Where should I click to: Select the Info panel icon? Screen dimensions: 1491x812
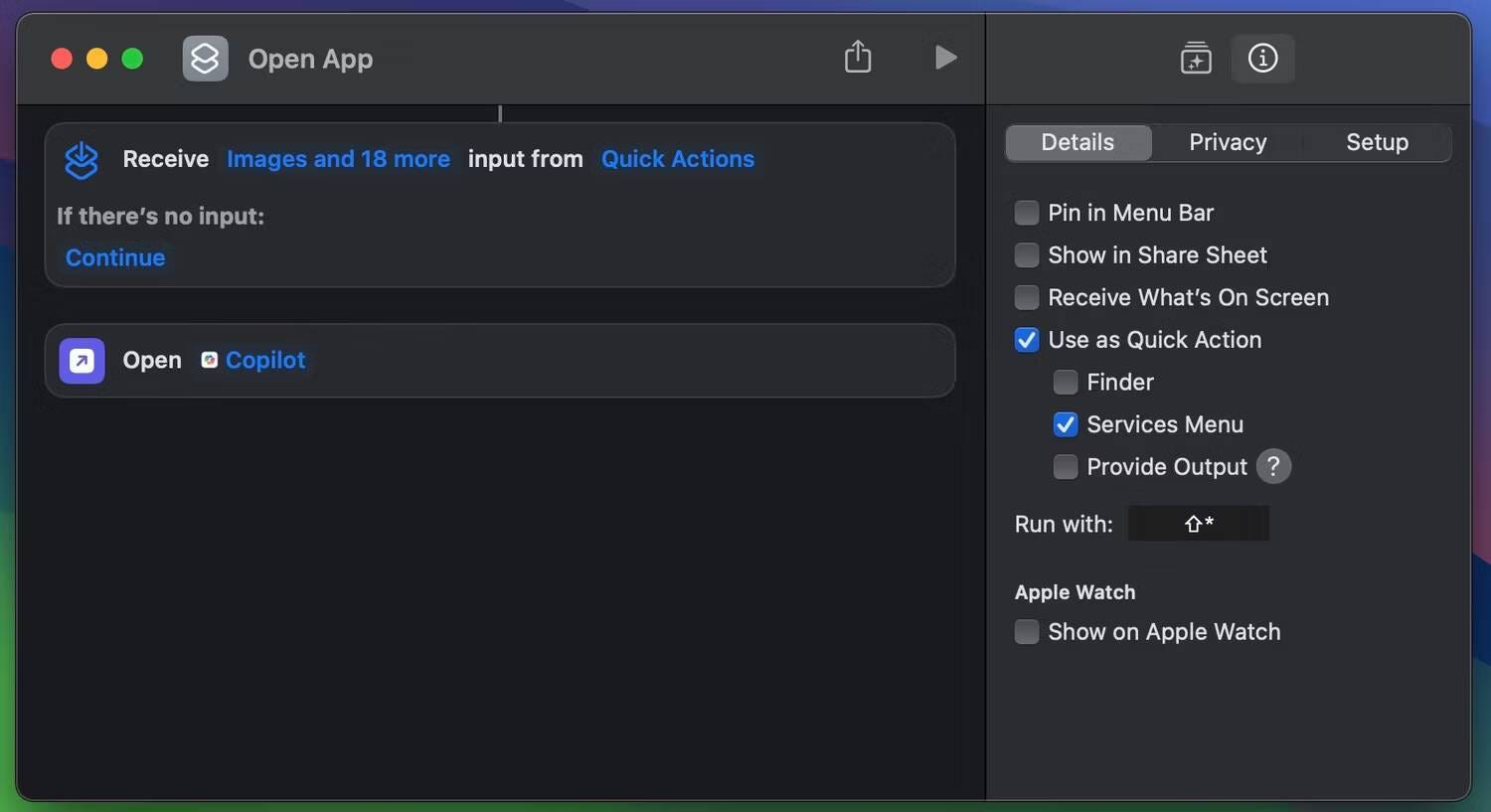pyautogui.click(x=1262, y=58)
